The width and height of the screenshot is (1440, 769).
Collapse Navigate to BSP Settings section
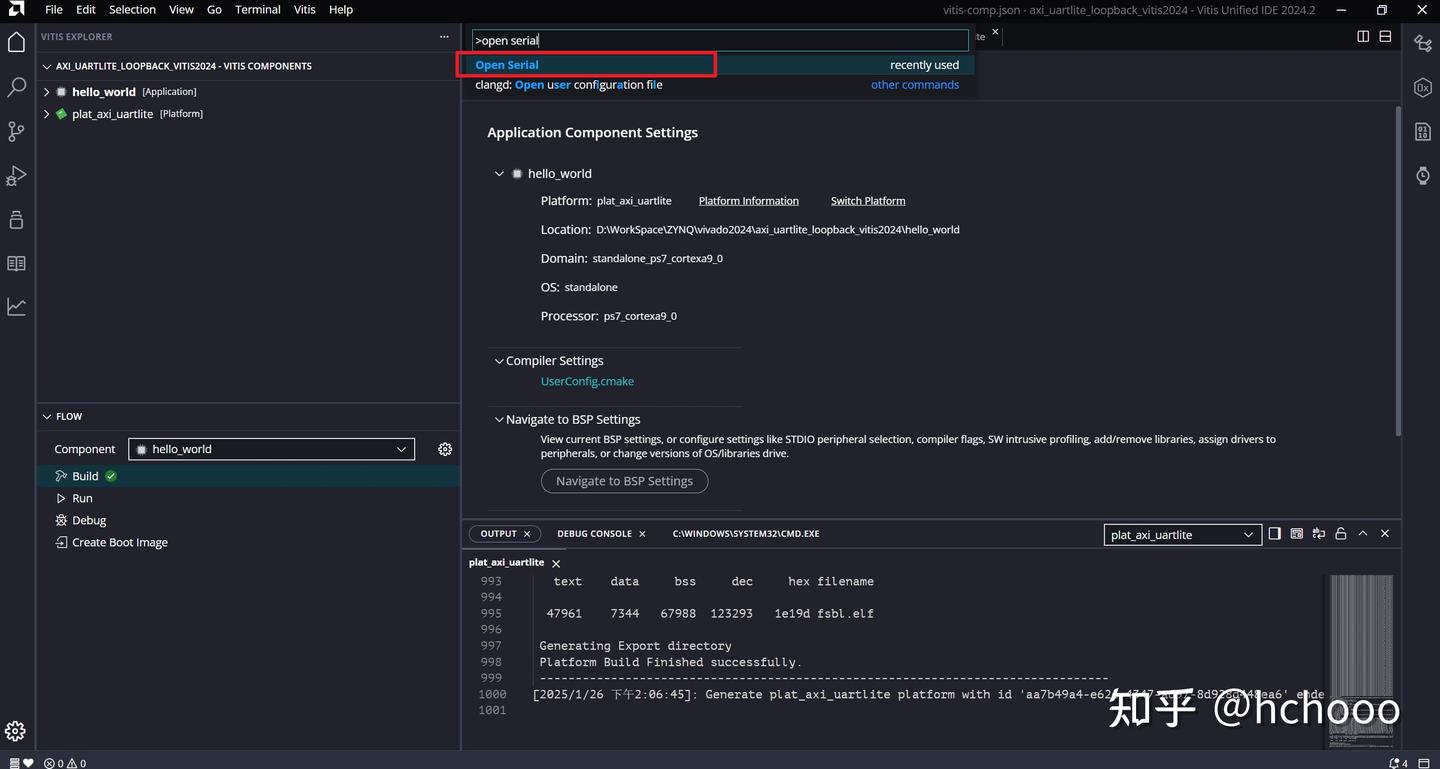coord(499,420)
